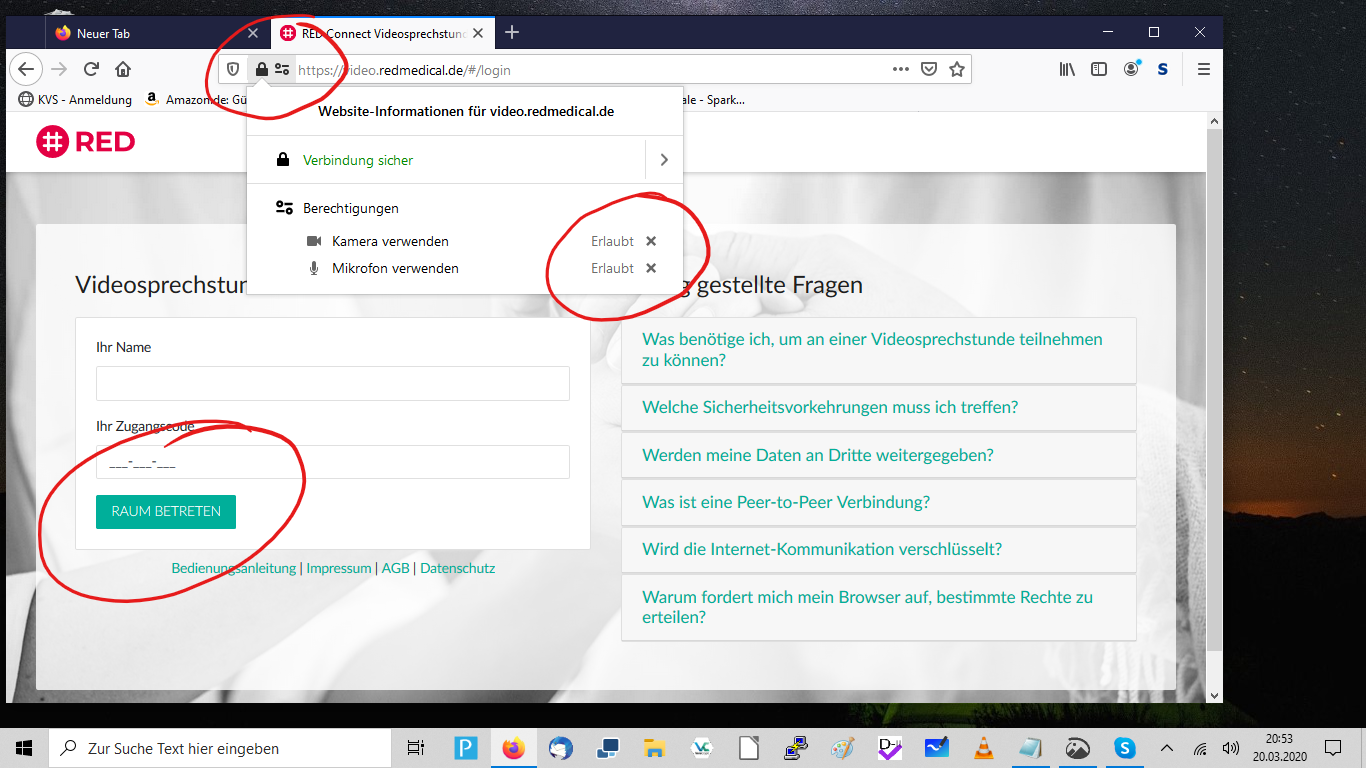Click the Kamera verwenden label

click(390, 241)
